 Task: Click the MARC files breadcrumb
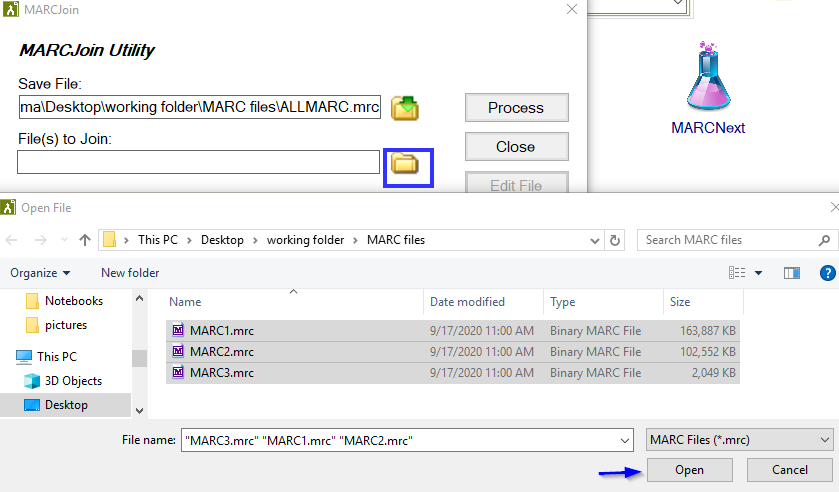click(396, 240)
